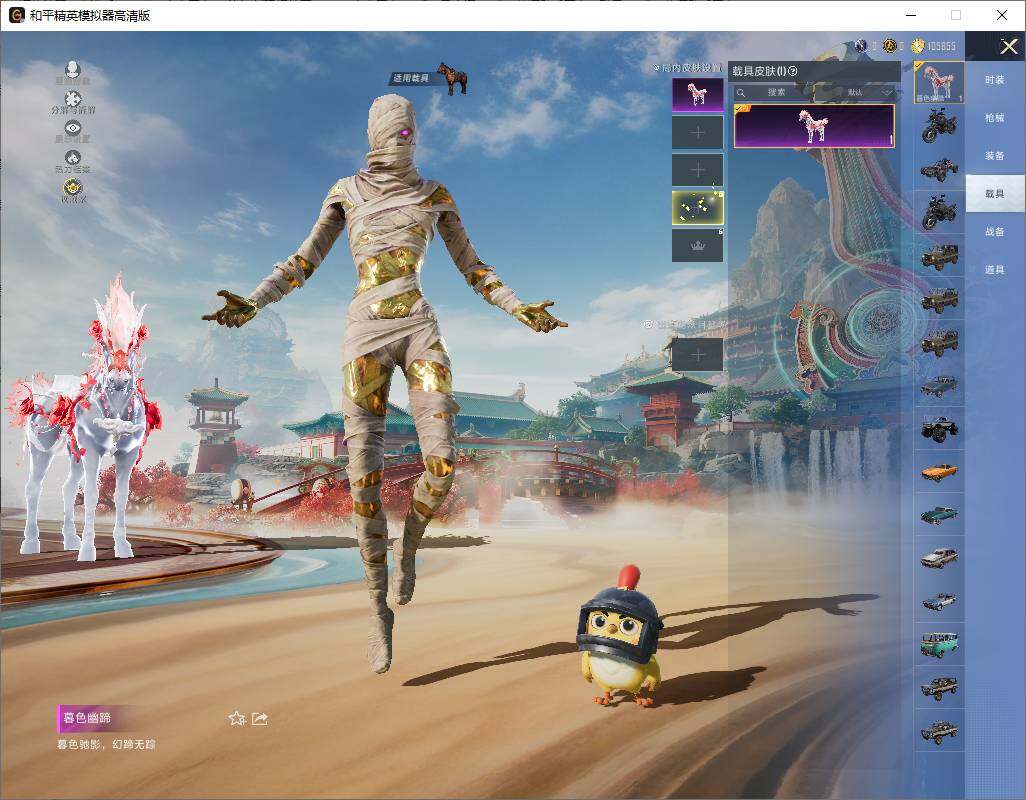Click the 载具皮肤 panel title
Screen dimensions: 1026x800
[x=758, y=71]
